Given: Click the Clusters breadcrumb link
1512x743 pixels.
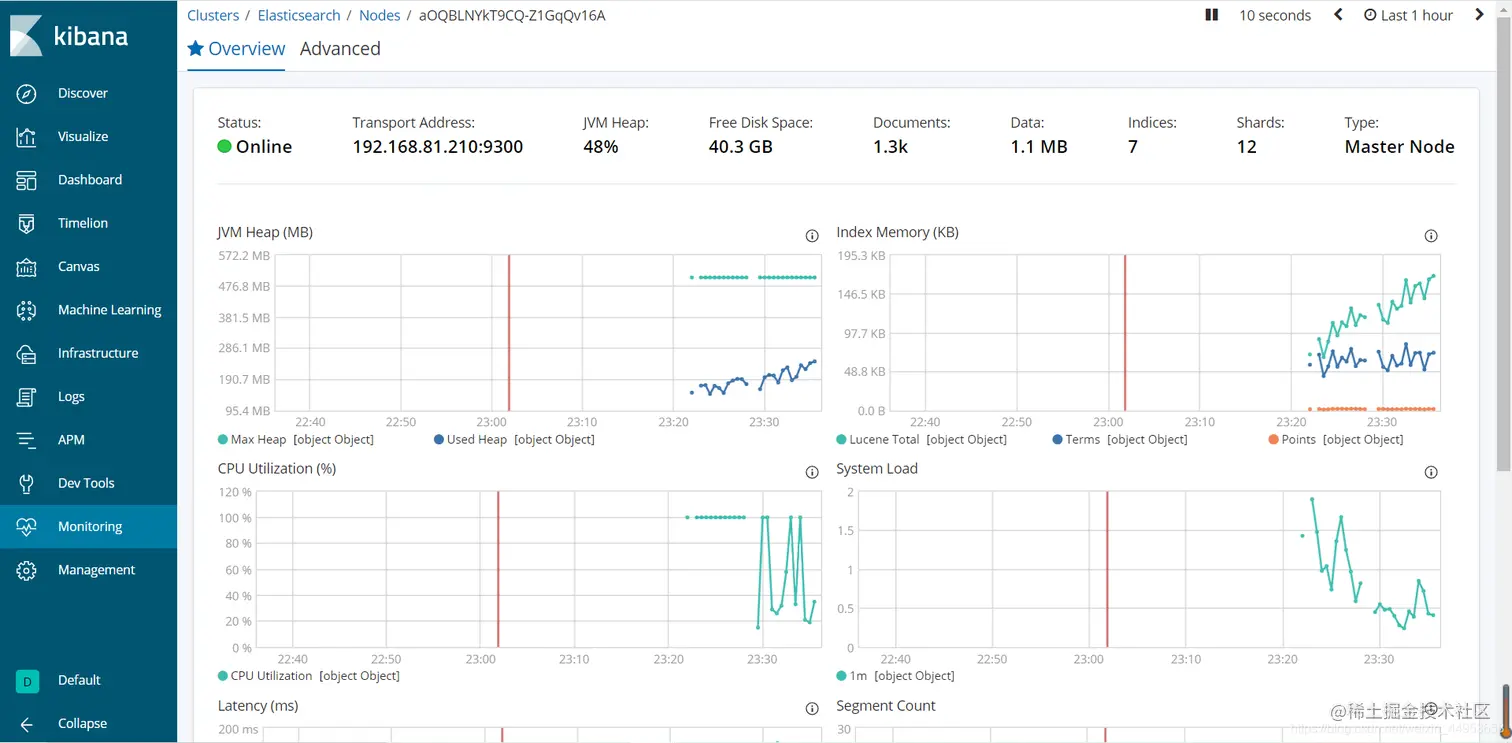Looking at the screenshot, I should (213, 15).
